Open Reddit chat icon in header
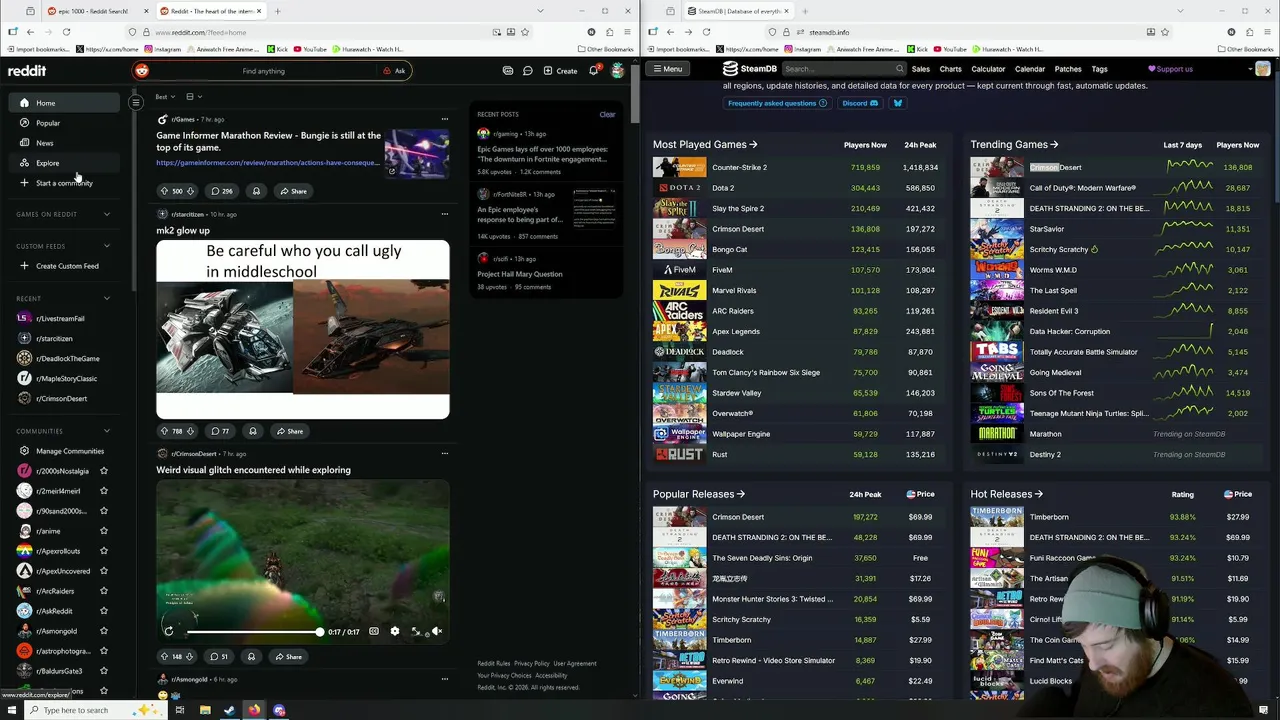 [x=527, y=71]
